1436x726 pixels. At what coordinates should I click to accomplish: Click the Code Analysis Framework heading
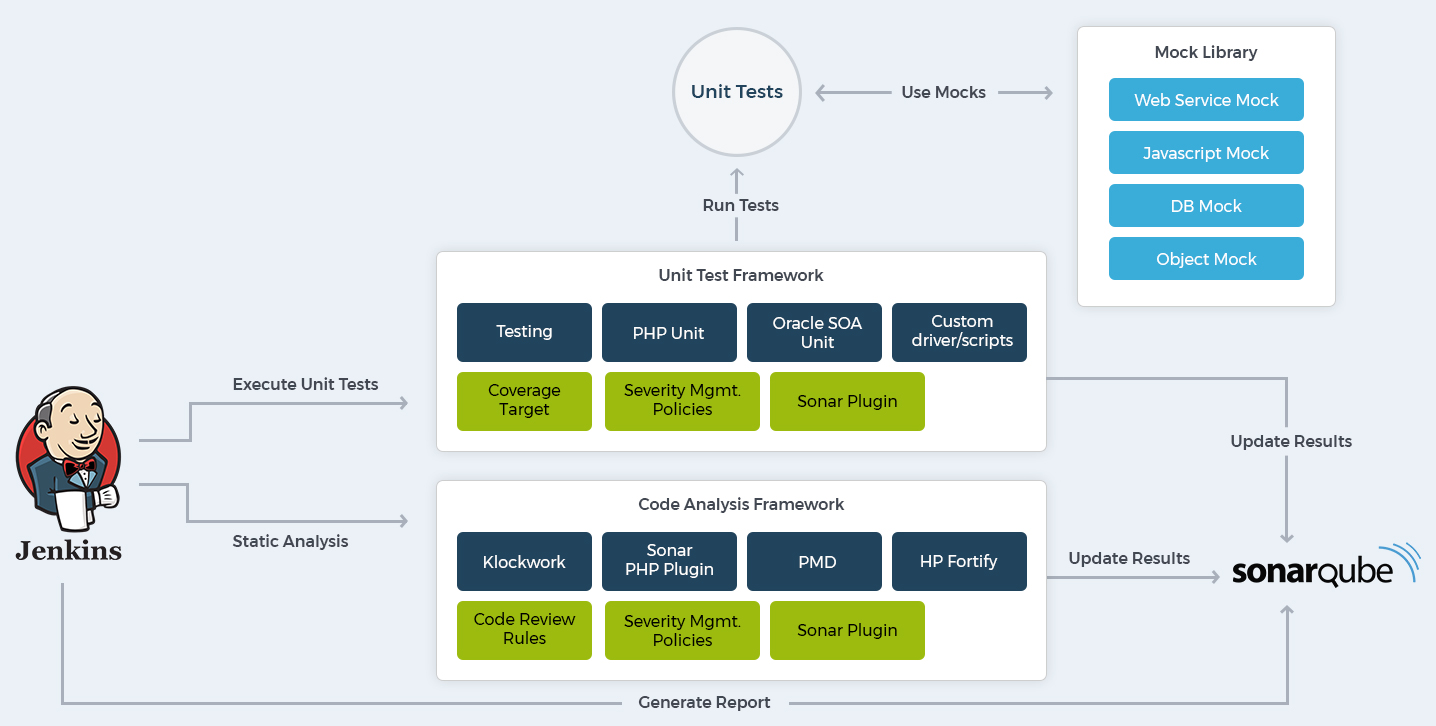(x=741, y=504)
